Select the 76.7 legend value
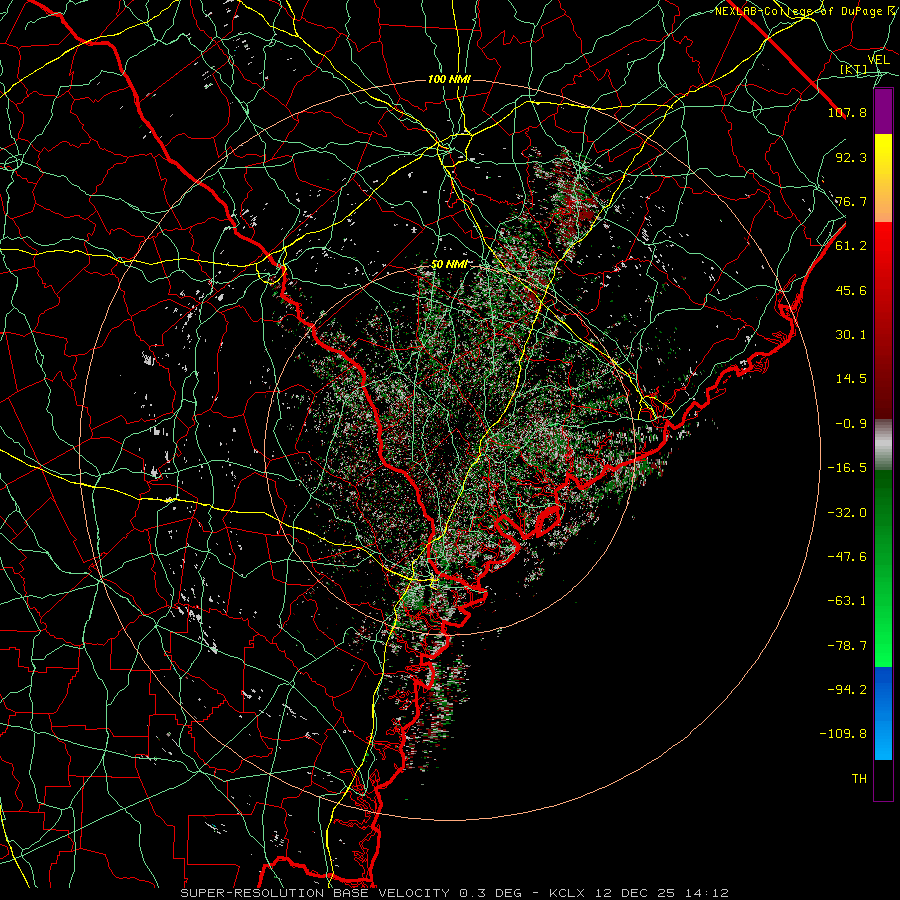Viewport: 900px width, 900px height. [851, 201]
